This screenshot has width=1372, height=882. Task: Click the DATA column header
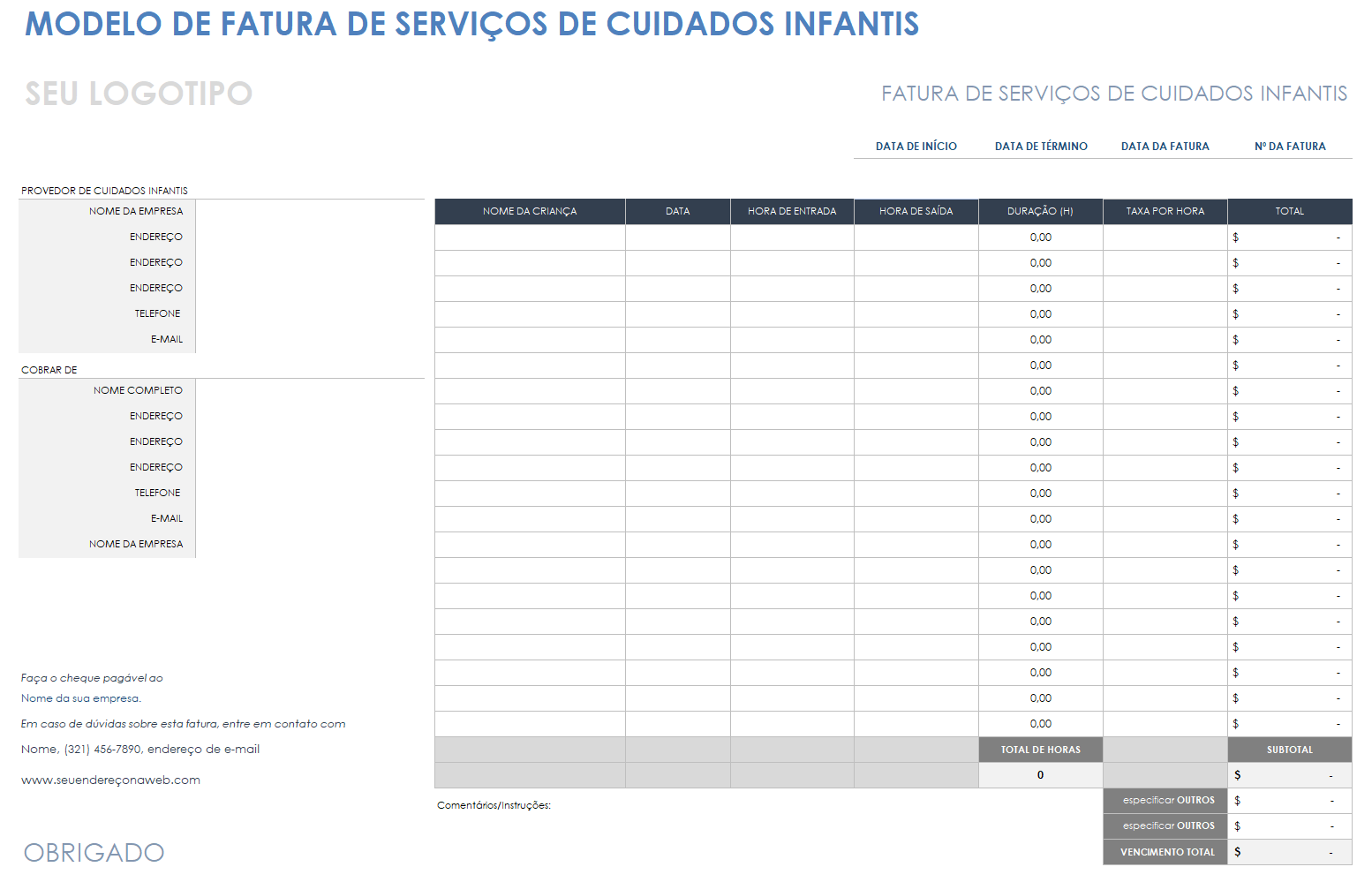[x=678, y=211]
